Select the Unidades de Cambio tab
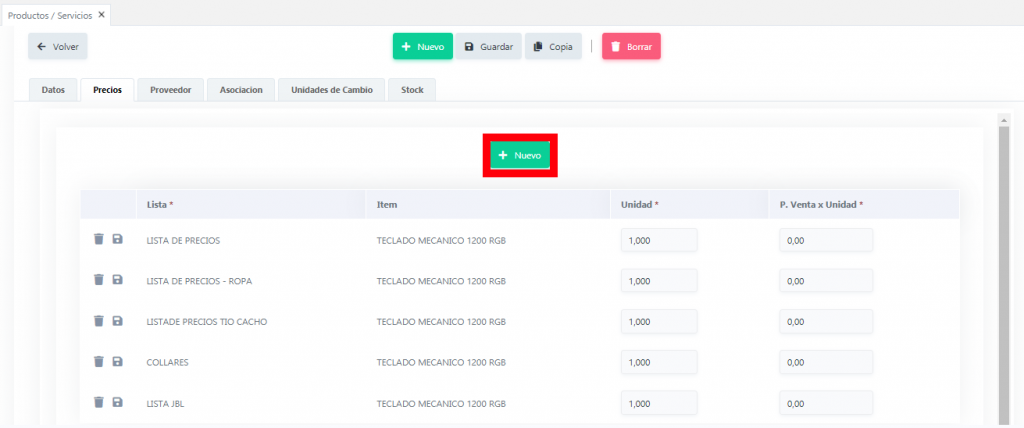 coord(330,90)
